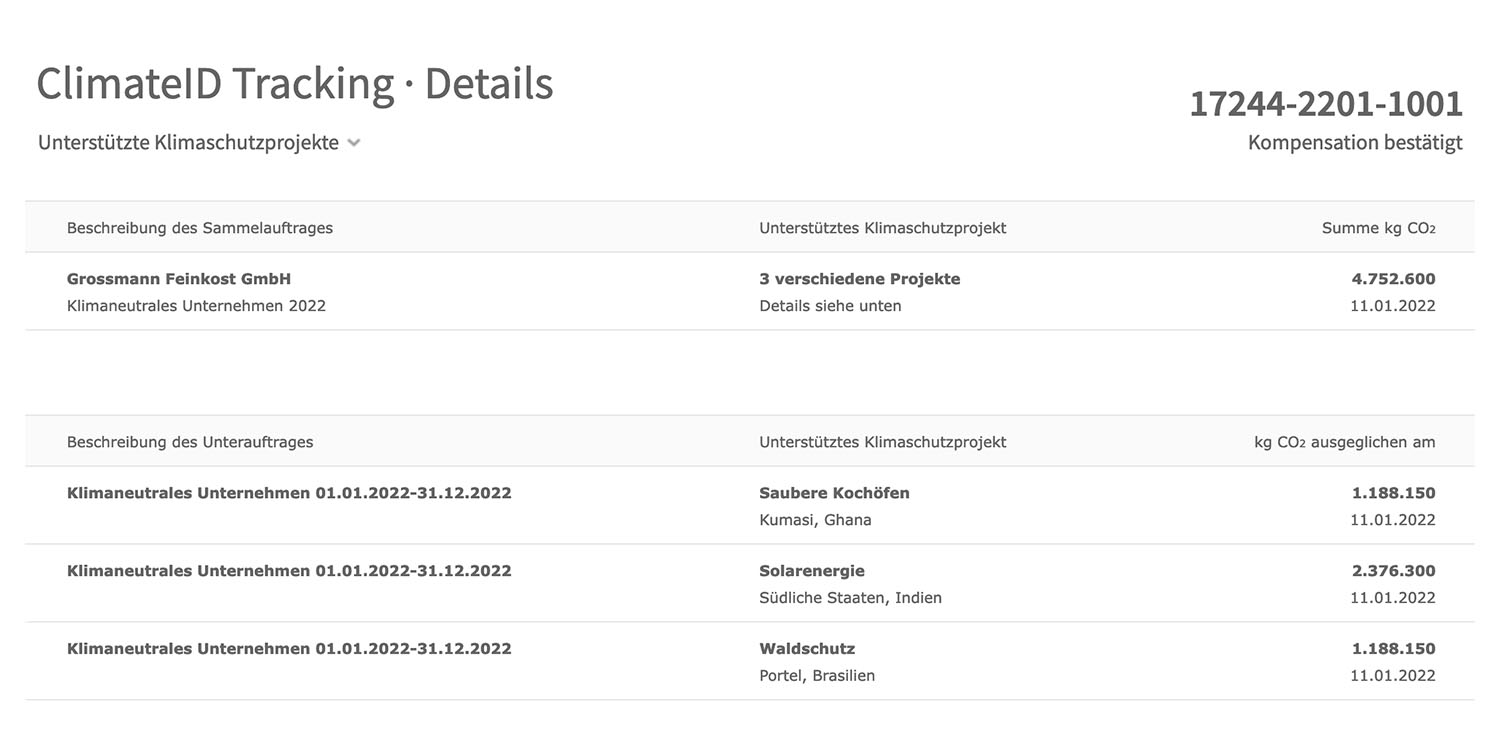Open the Unterstützte Klimaschutzprojekte dropdown label
The width and height of the screenshot is (1500, 750).
click(x=188, y=143)
